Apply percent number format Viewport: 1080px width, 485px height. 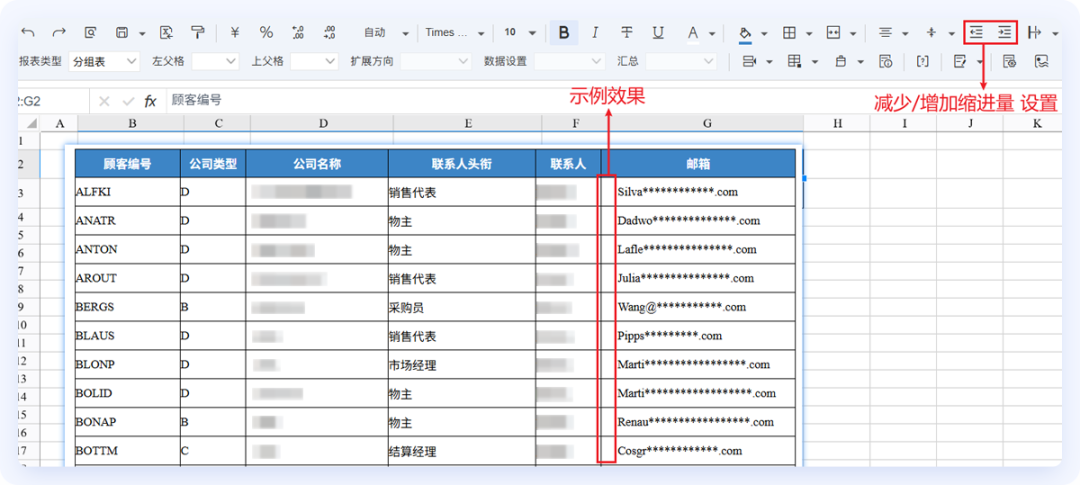266,32
